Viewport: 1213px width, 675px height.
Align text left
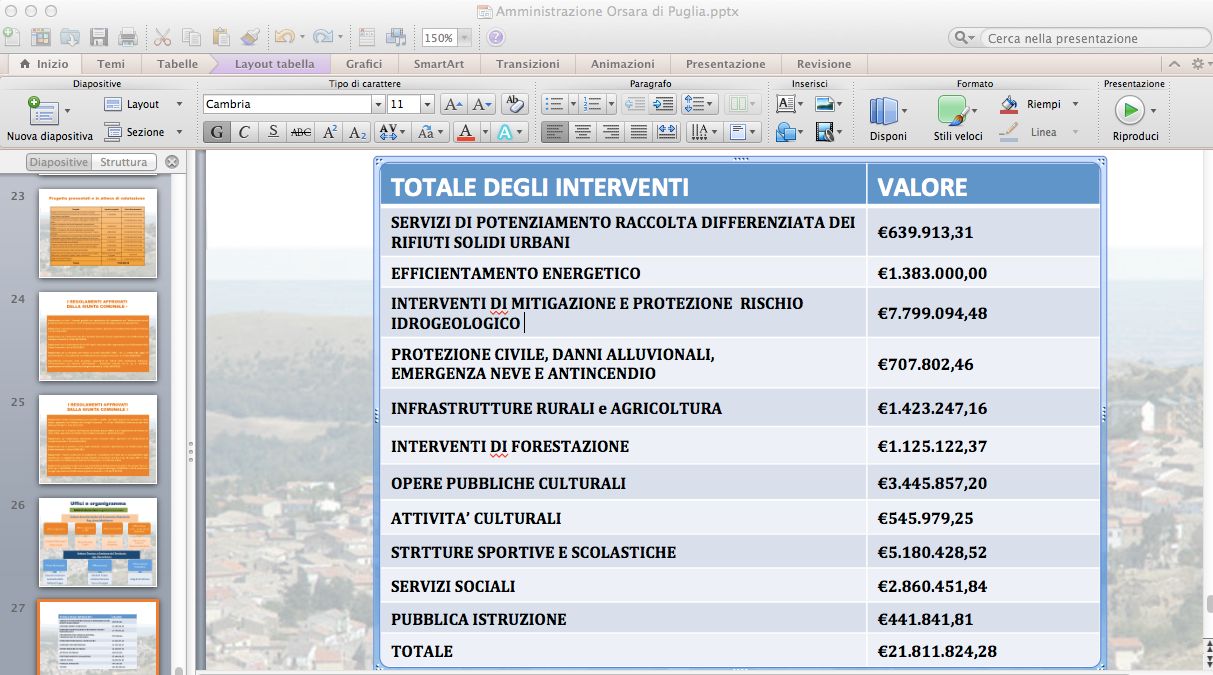555,132
